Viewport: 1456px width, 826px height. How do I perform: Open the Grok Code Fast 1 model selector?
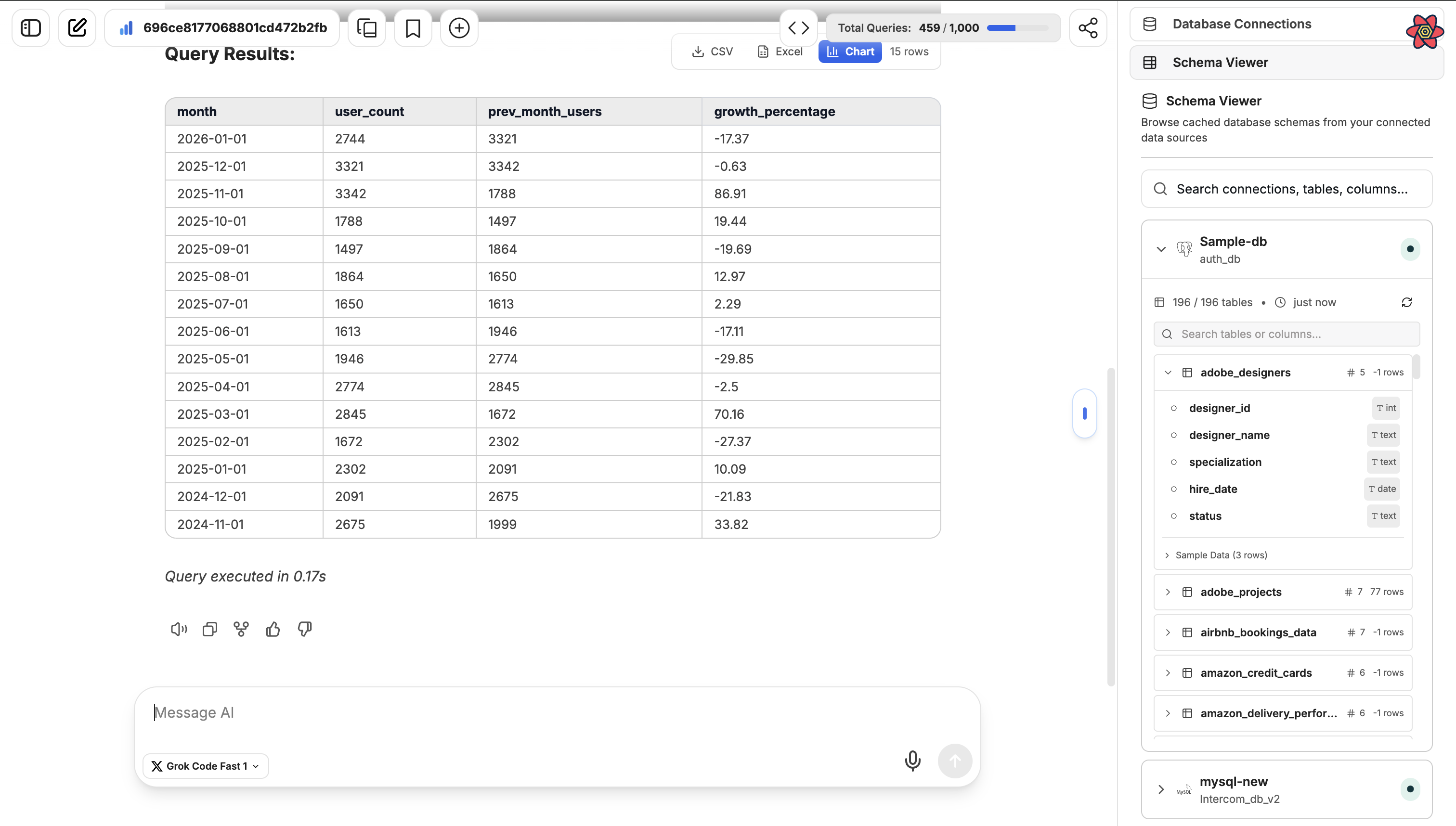pyautogui.click(x=205, y=765)
